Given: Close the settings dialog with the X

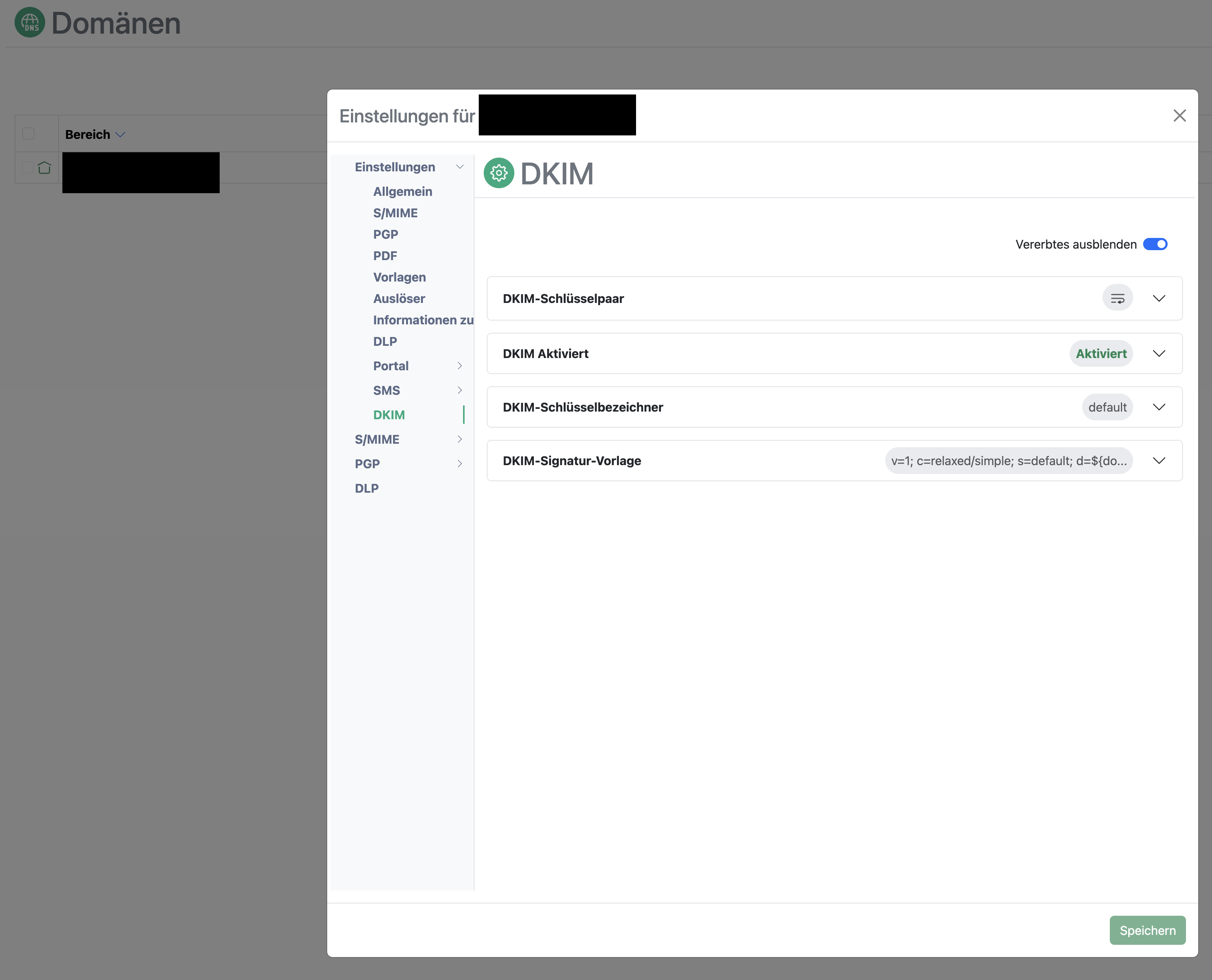Looking at the screenshot, I should coord(1179,116).
